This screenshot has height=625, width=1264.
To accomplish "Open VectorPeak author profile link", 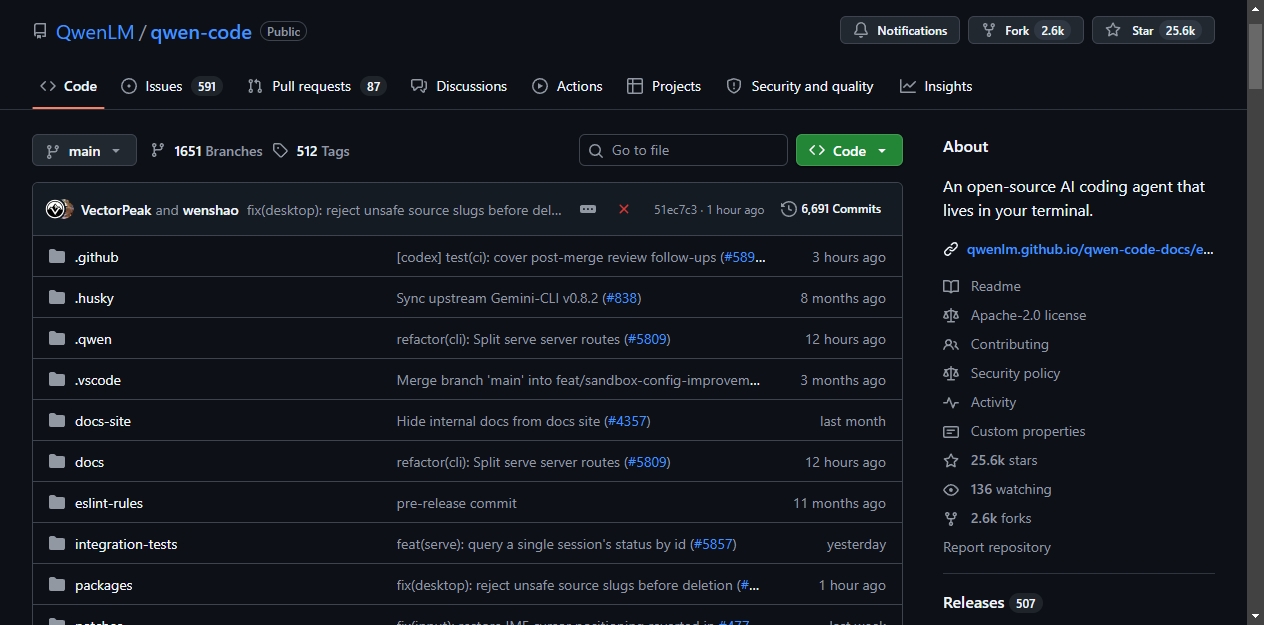I will point(116,210).
